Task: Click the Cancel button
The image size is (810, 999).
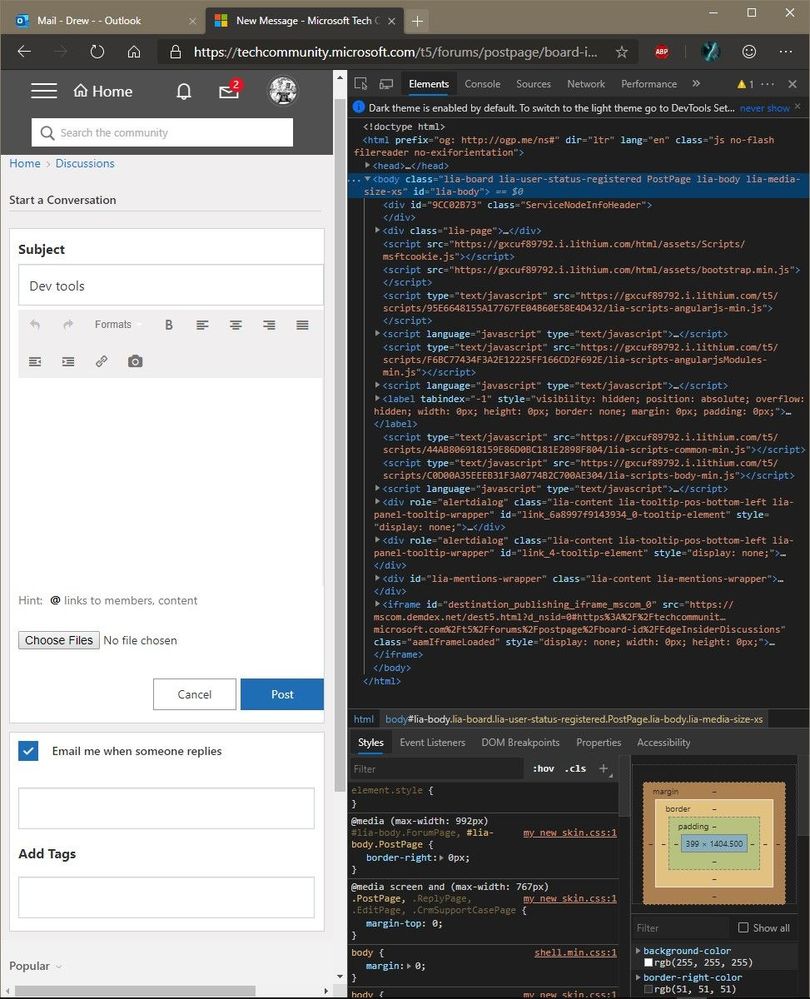Action: point(194,694)
